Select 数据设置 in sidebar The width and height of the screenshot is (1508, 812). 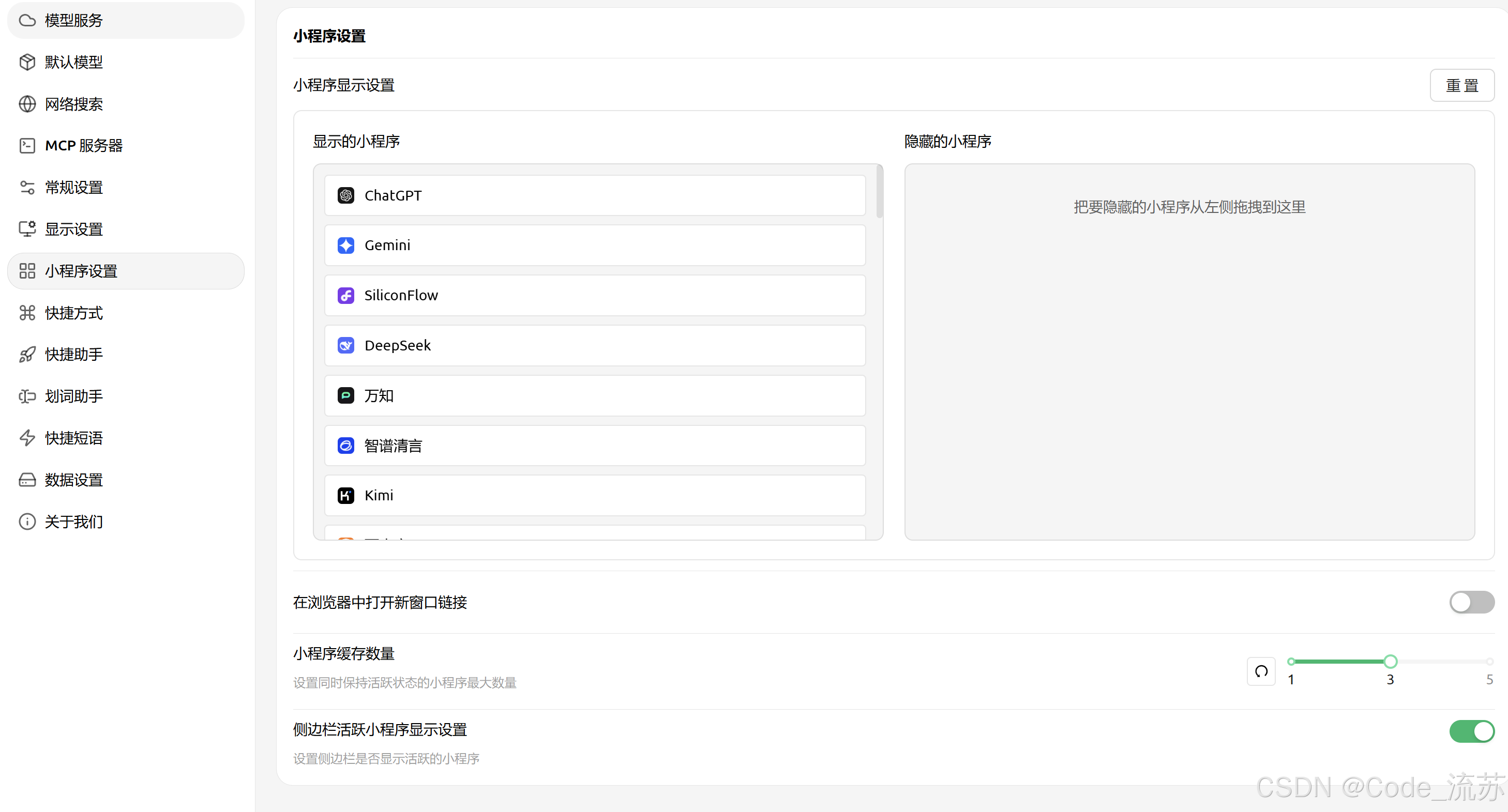[74, 480]
